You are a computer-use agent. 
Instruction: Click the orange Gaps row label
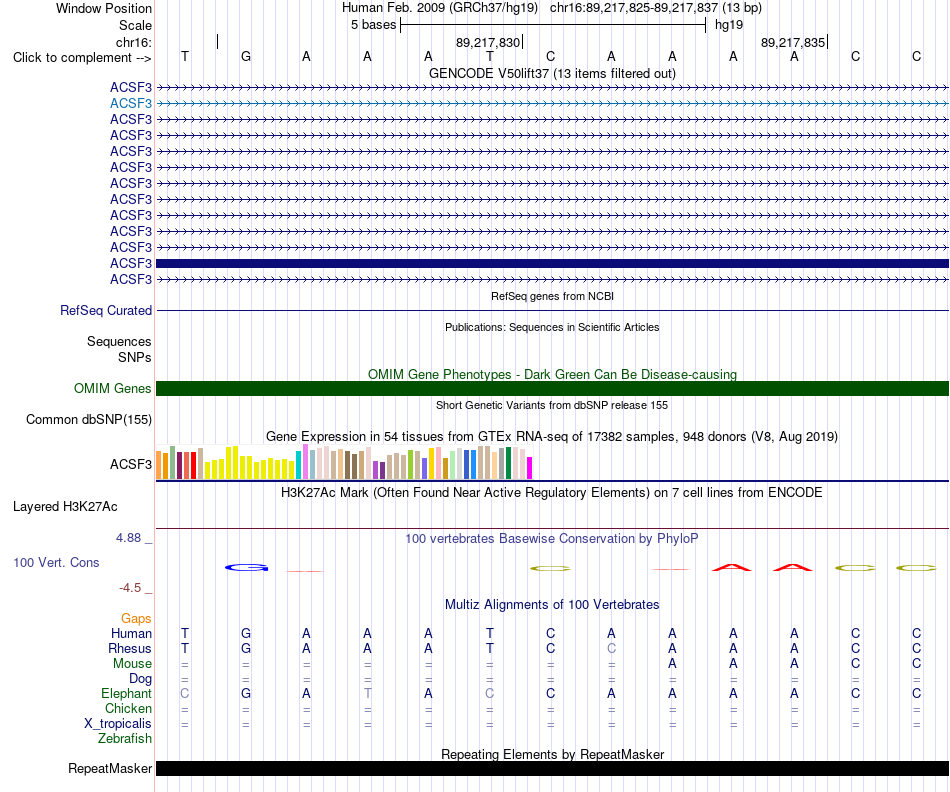pos(136,618)
